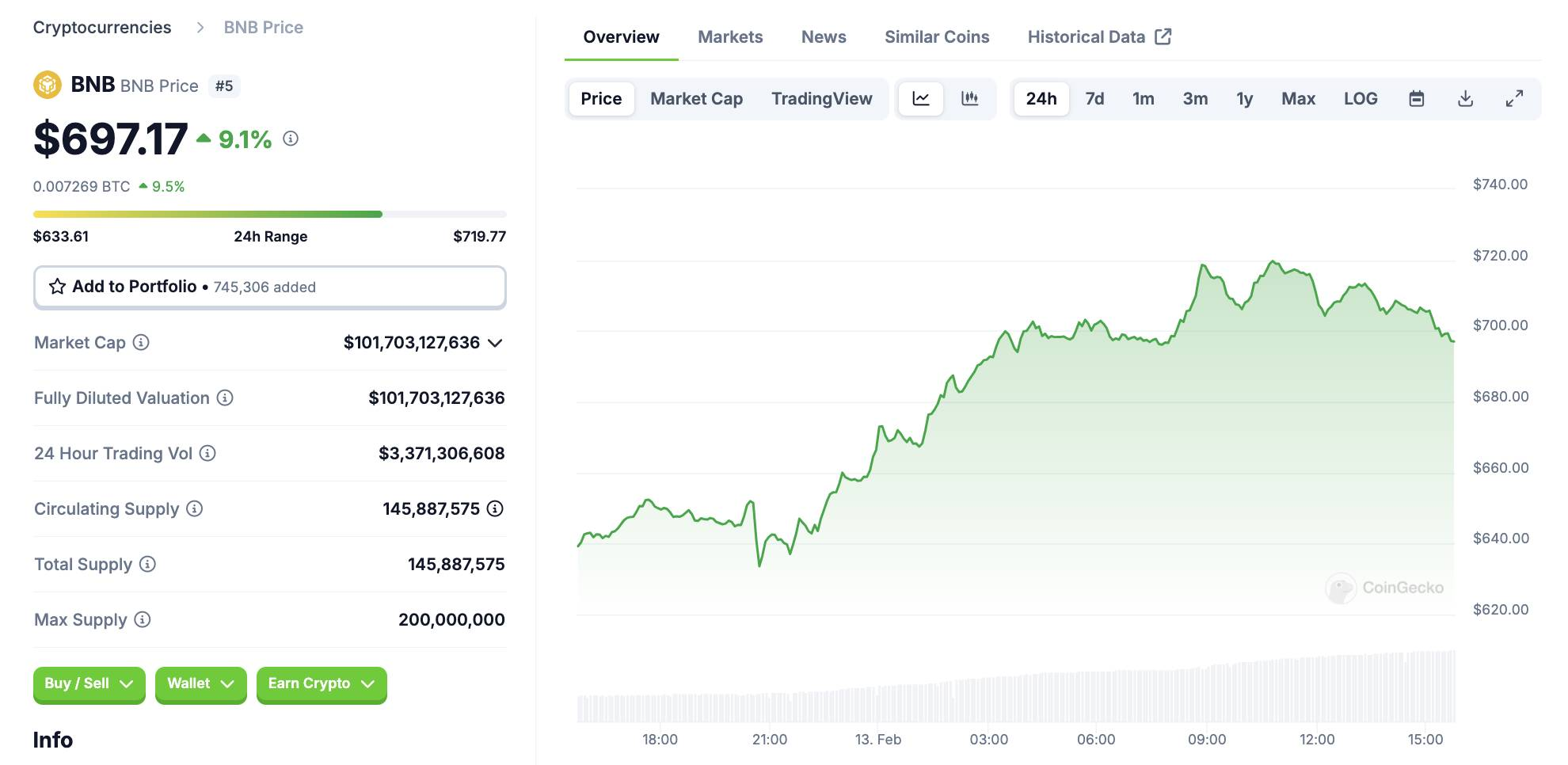
Task: Expand Market Cap details chevron
Action: [495, 343]
